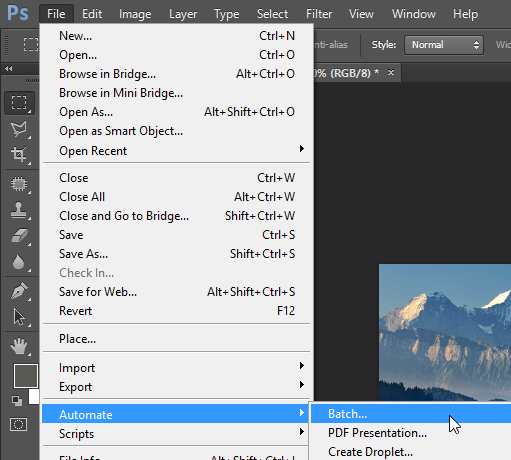Select the Path Selection tool
The width and height of the screenshot is (511, 460).
[19, 317]
